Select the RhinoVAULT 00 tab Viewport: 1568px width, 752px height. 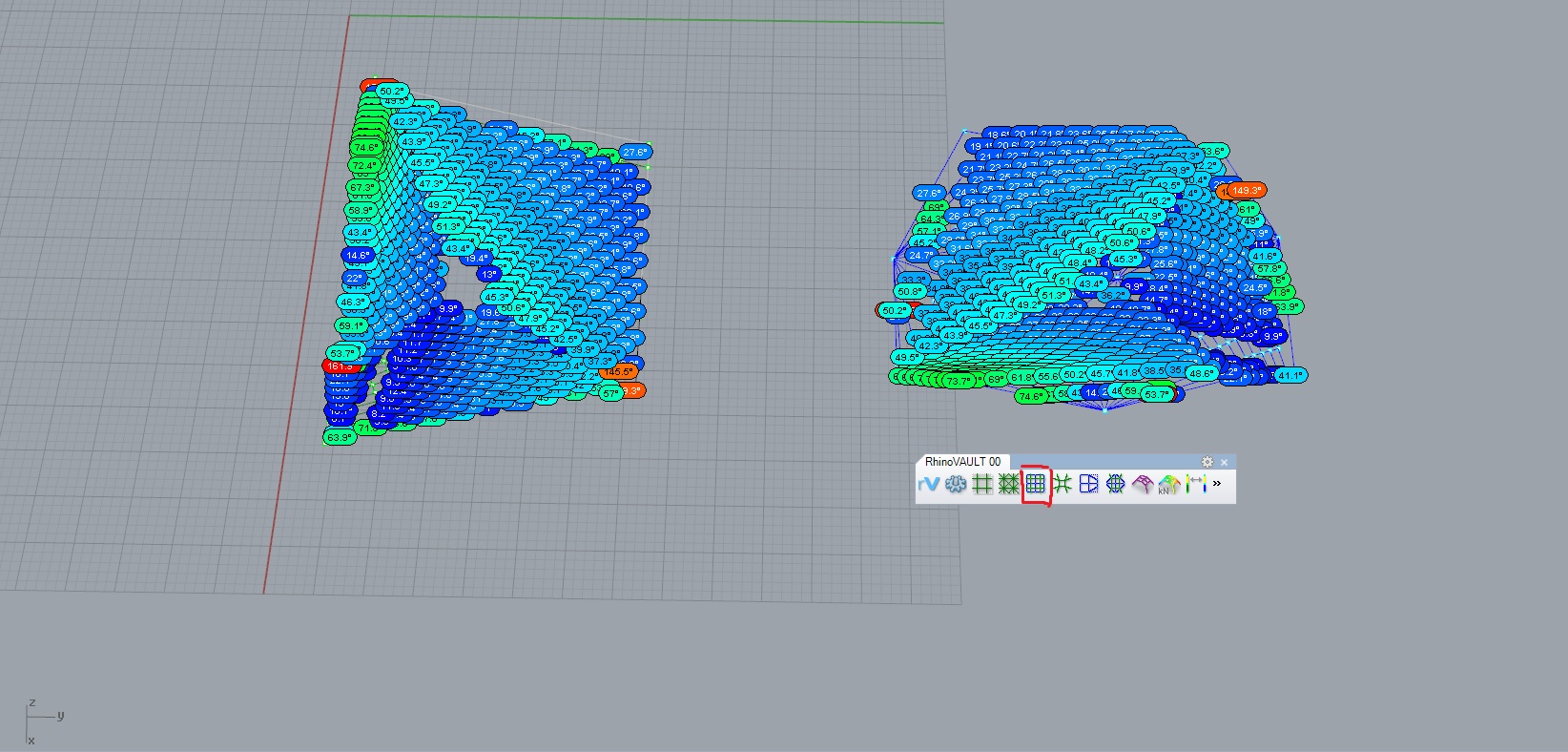point(962,462)
